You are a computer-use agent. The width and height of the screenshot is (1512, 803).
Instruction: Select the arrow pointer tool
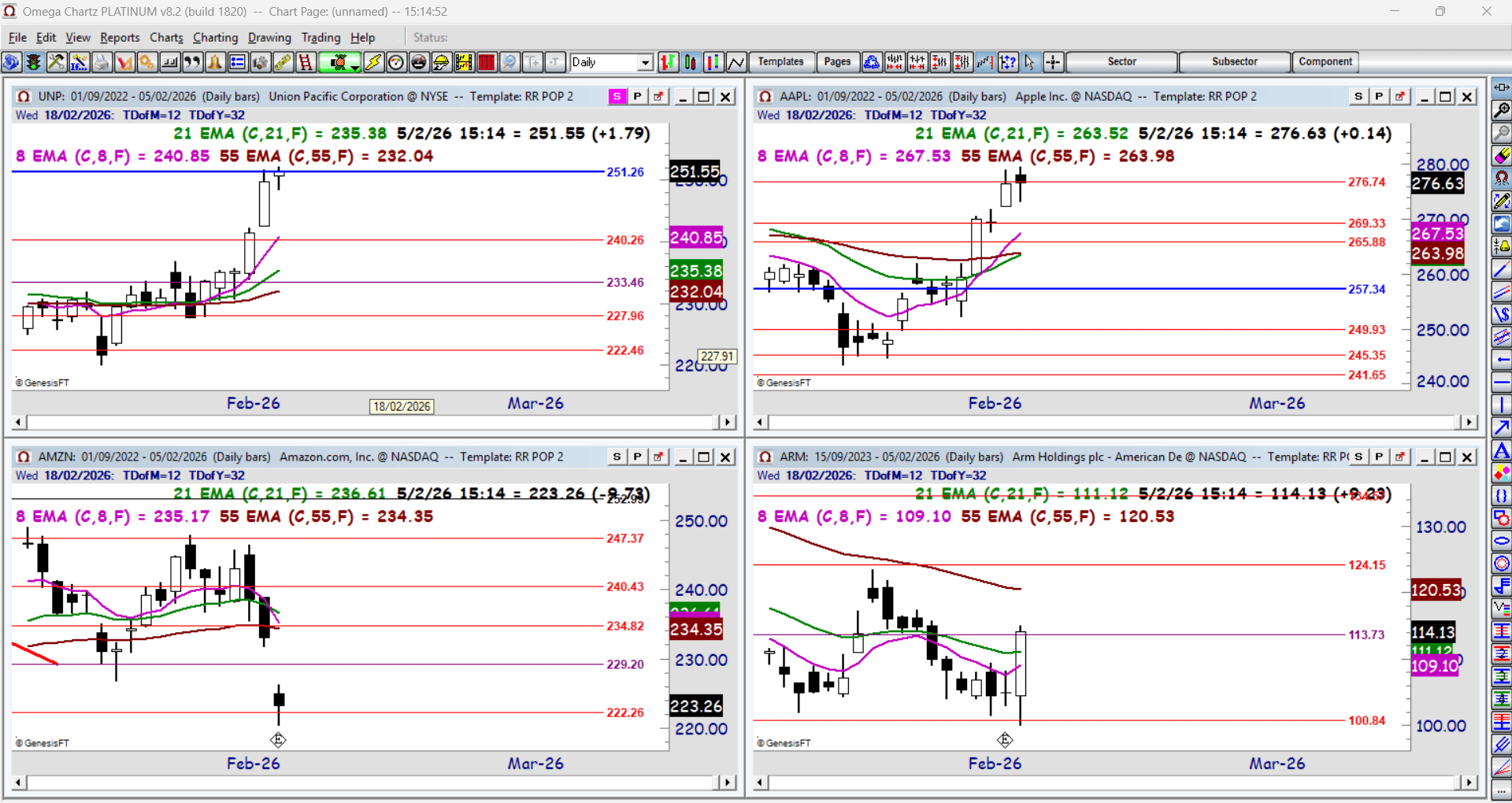point(1030,62)
